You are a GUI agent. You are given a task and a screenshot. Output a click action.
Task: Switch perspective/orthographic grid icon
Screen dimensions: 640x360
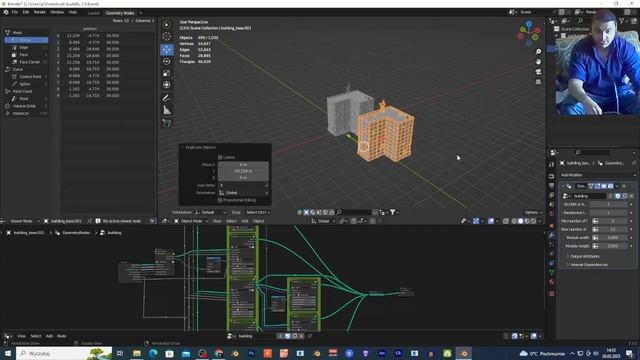[538, 82]
